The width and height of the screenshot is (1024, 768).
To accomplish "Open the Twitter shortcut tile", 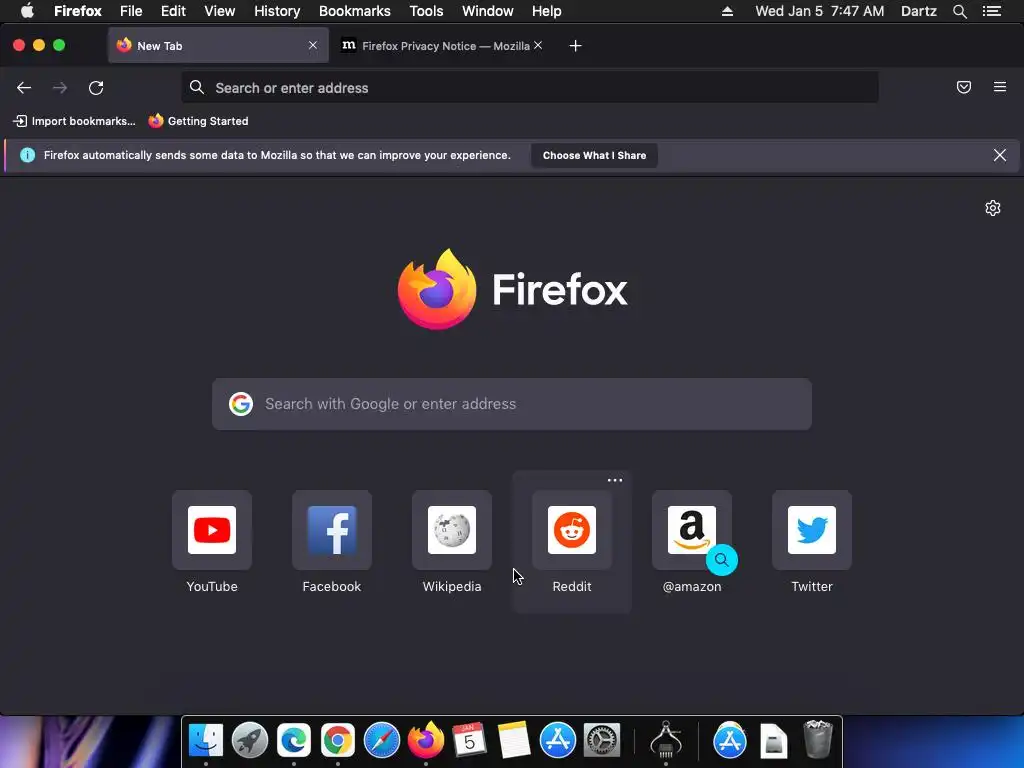I will [x=812, y=530].
